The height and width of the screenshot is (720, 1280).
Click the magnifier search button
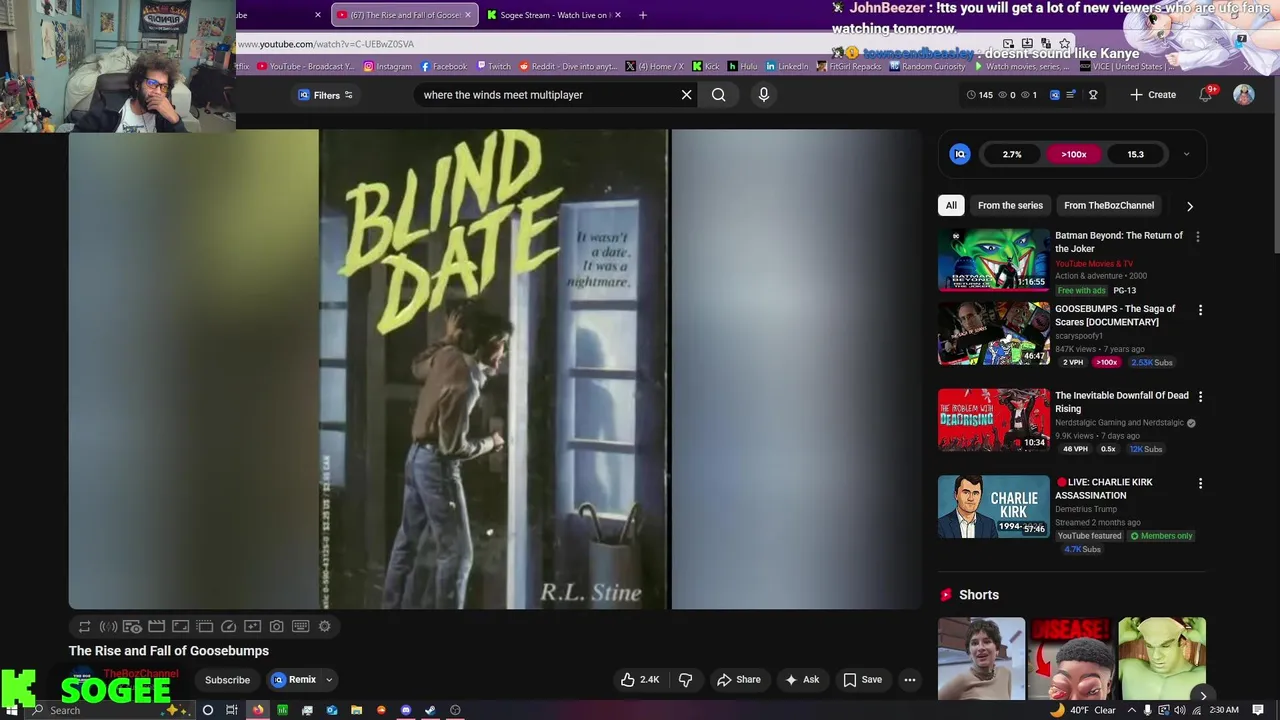[718, 95]
